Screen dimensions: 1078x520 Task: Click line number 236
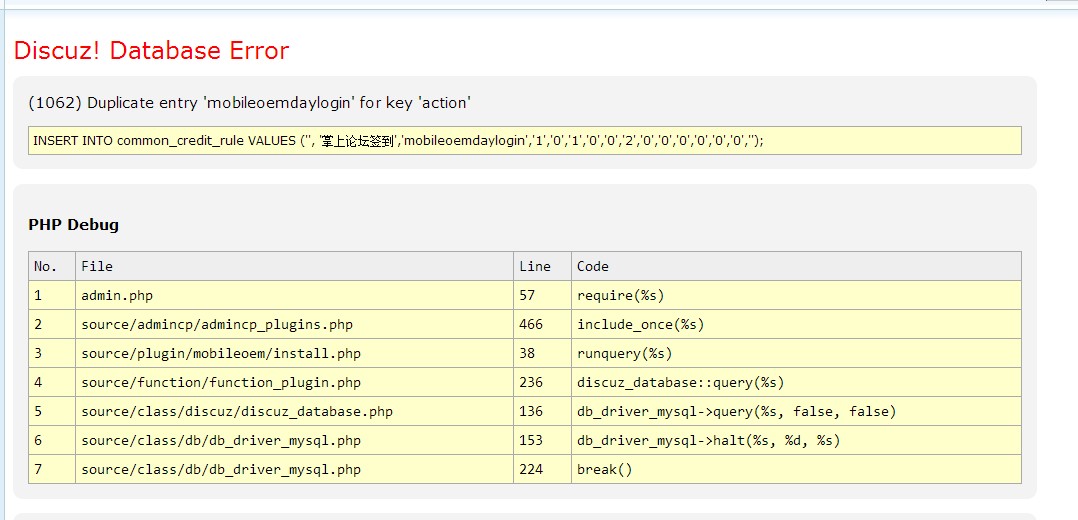tap(542, 382)
